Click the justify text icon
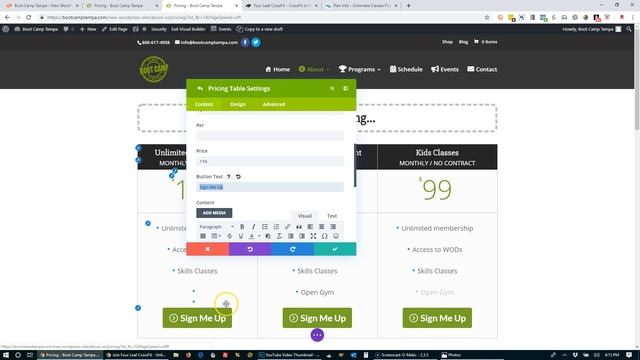640x360 pixels. tap(203, 236)
